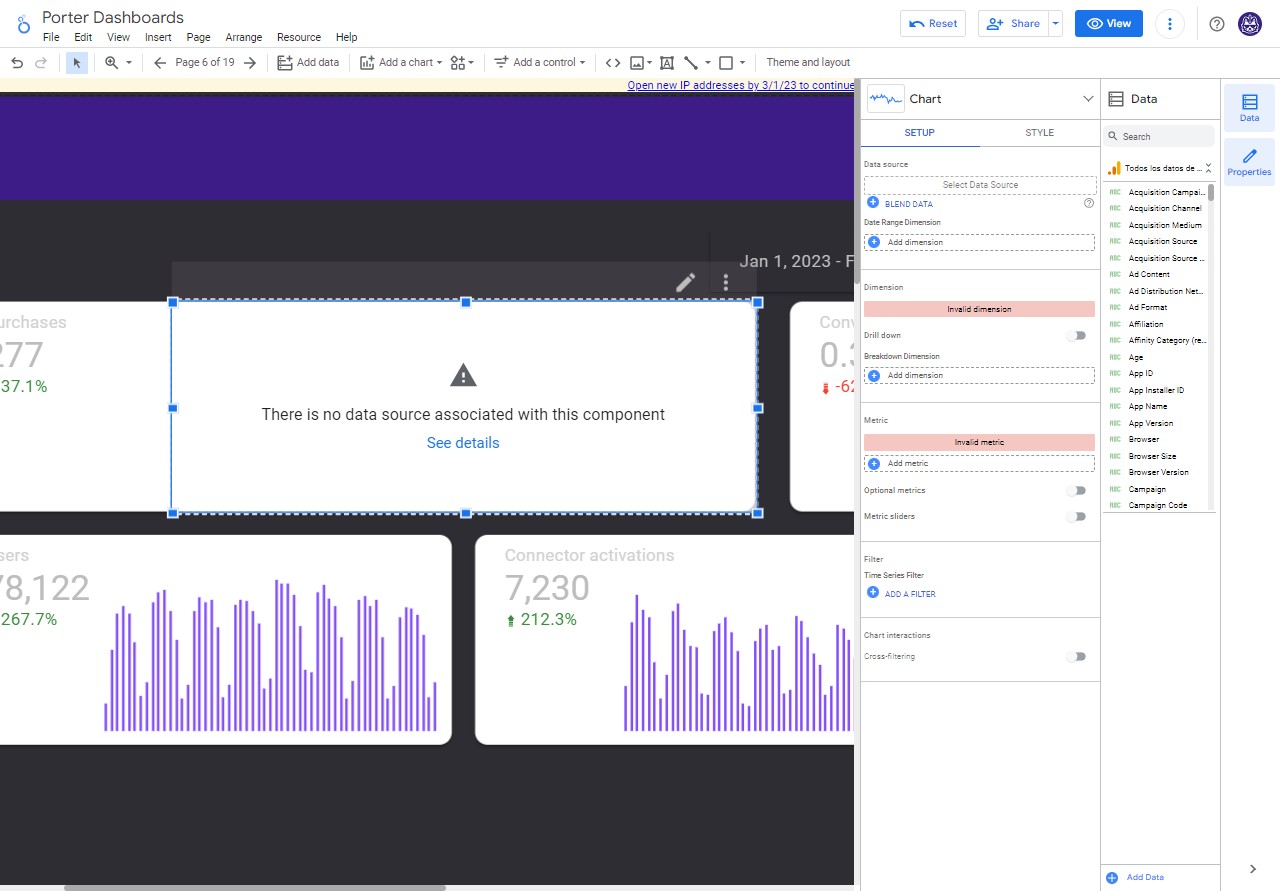Viewport: 1280px width, 891px height.
Task: Click the plus icon for Add a Filter
Action: tap(873, 593)
